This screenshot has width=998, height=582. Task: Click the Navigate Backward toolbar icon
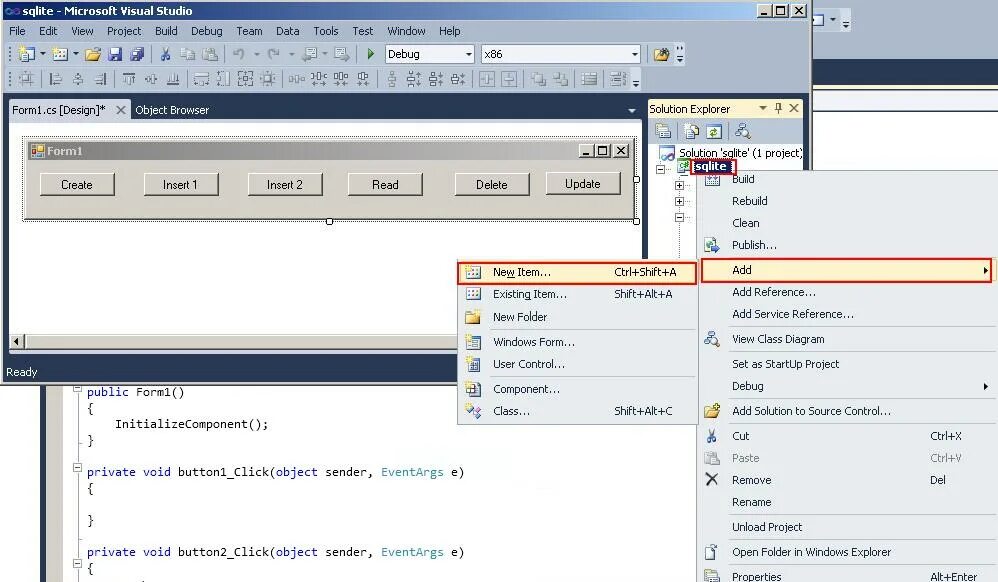309,54
